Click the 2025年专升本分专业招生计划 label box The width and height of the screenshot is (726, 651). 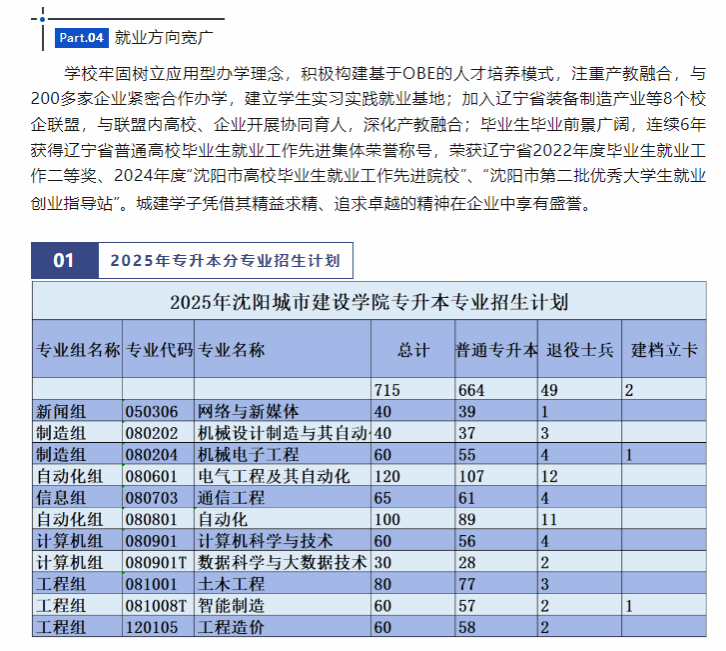tap(224, 261)
